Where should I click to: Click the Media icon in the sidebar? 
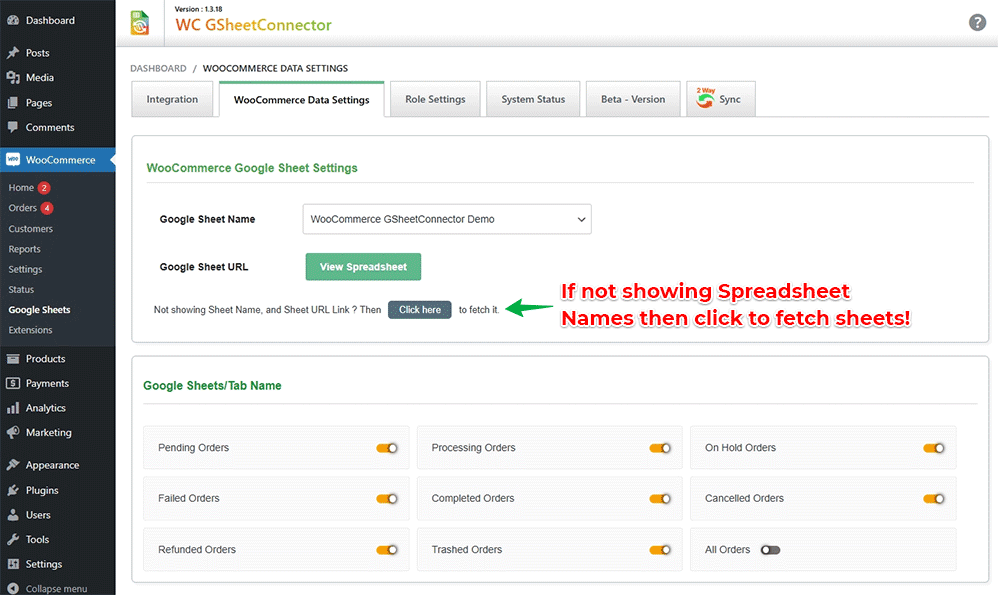pyautogui.click(x=13, y=78)
